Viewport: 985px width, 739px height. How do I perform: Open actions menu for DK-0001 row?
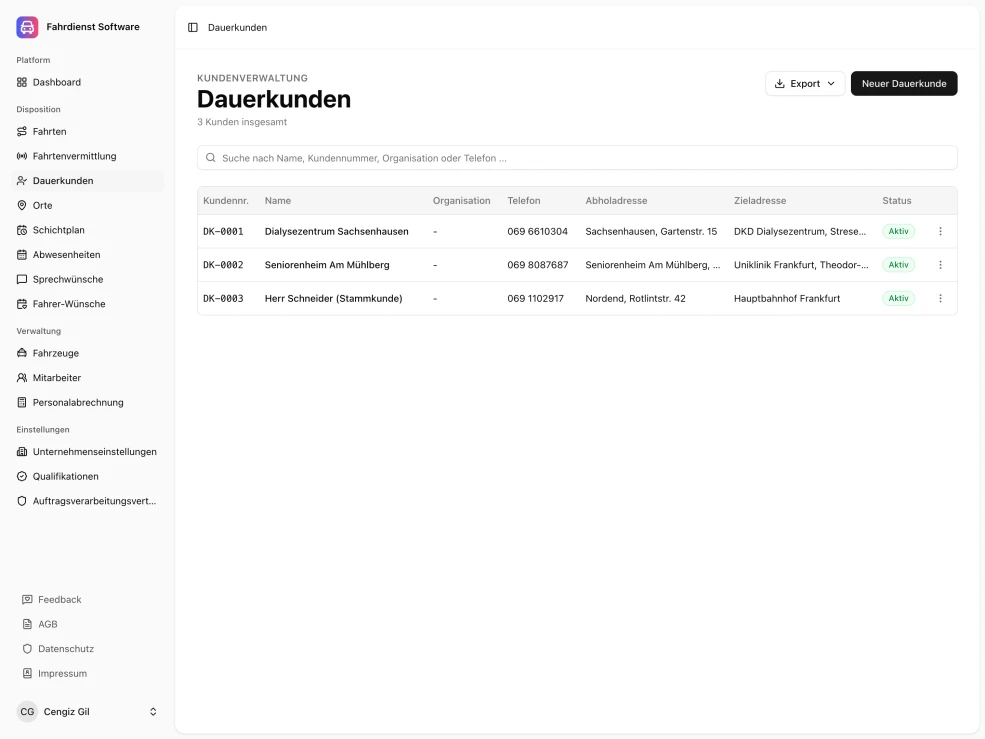pyautogui.click(x=939, y=231)
